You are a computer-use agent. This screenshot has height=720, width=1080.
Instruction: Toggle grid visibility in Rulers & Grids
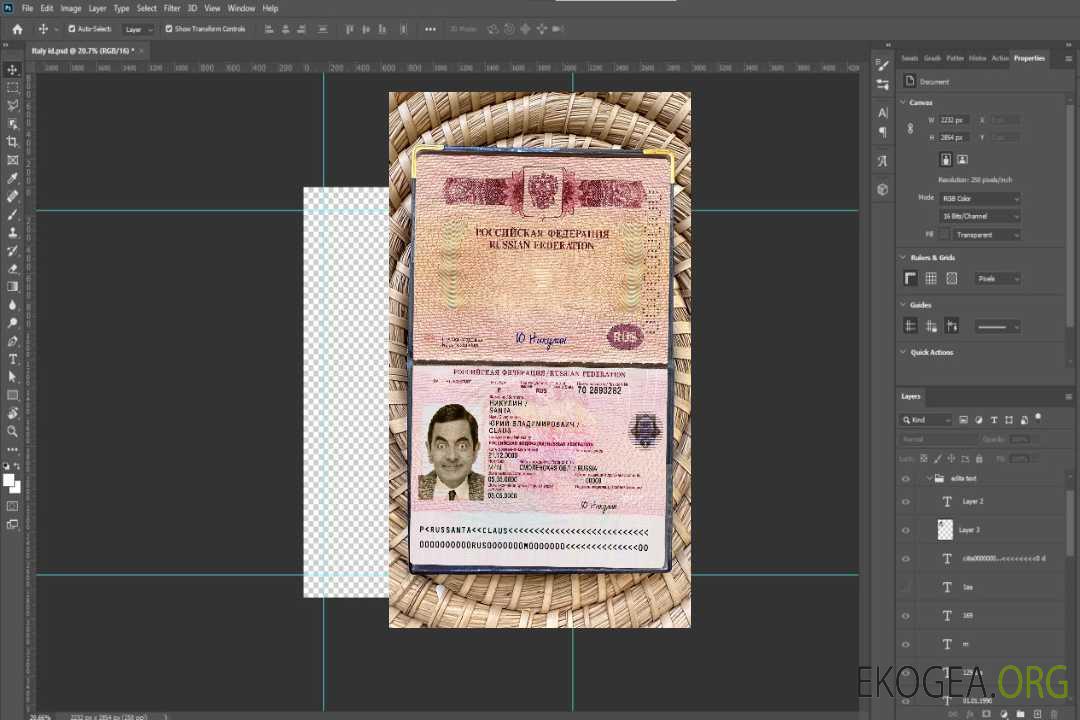point(931,278)
